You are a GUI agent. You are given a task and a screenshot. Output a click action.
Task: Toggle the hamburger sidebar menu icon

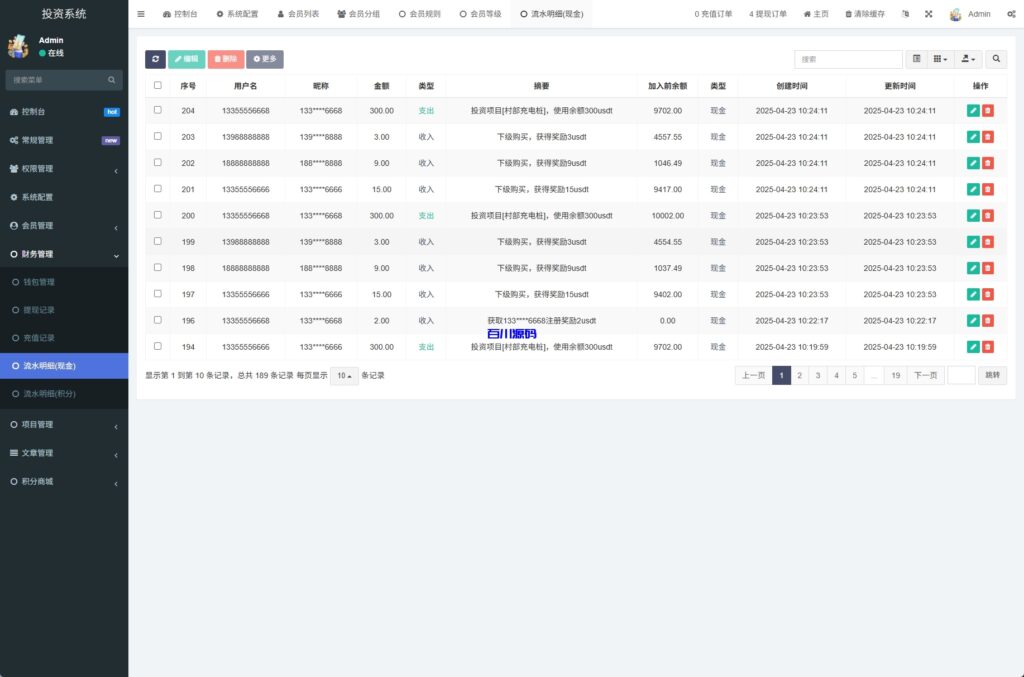pos(141,14)
